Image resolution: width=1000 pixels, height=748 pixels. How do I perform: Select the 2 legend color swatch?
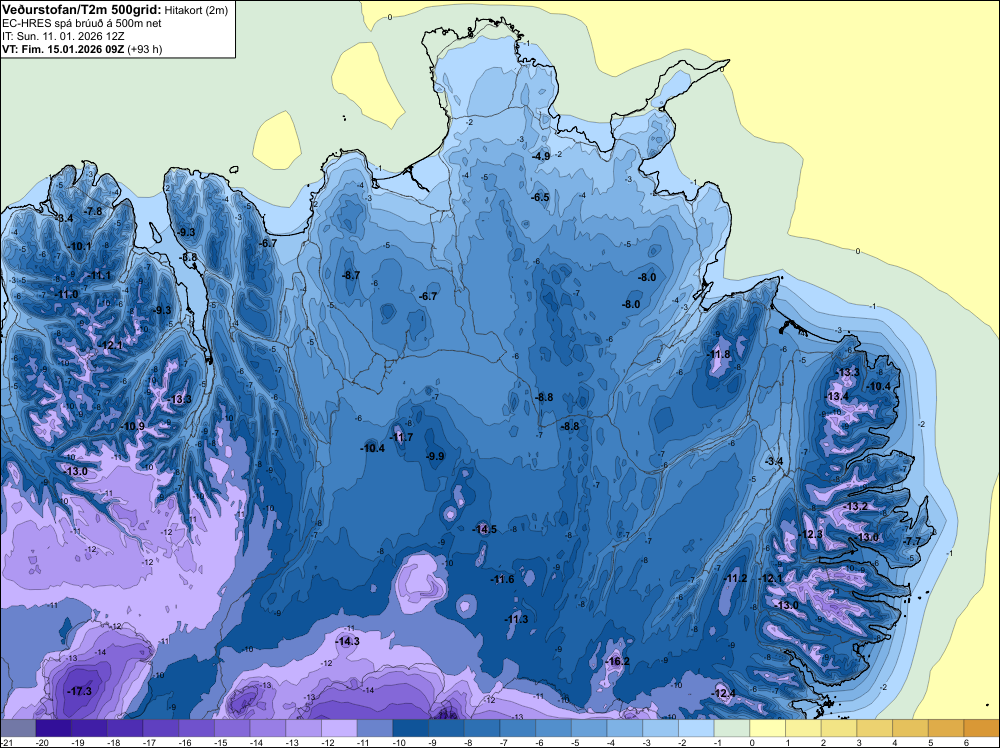839,728
